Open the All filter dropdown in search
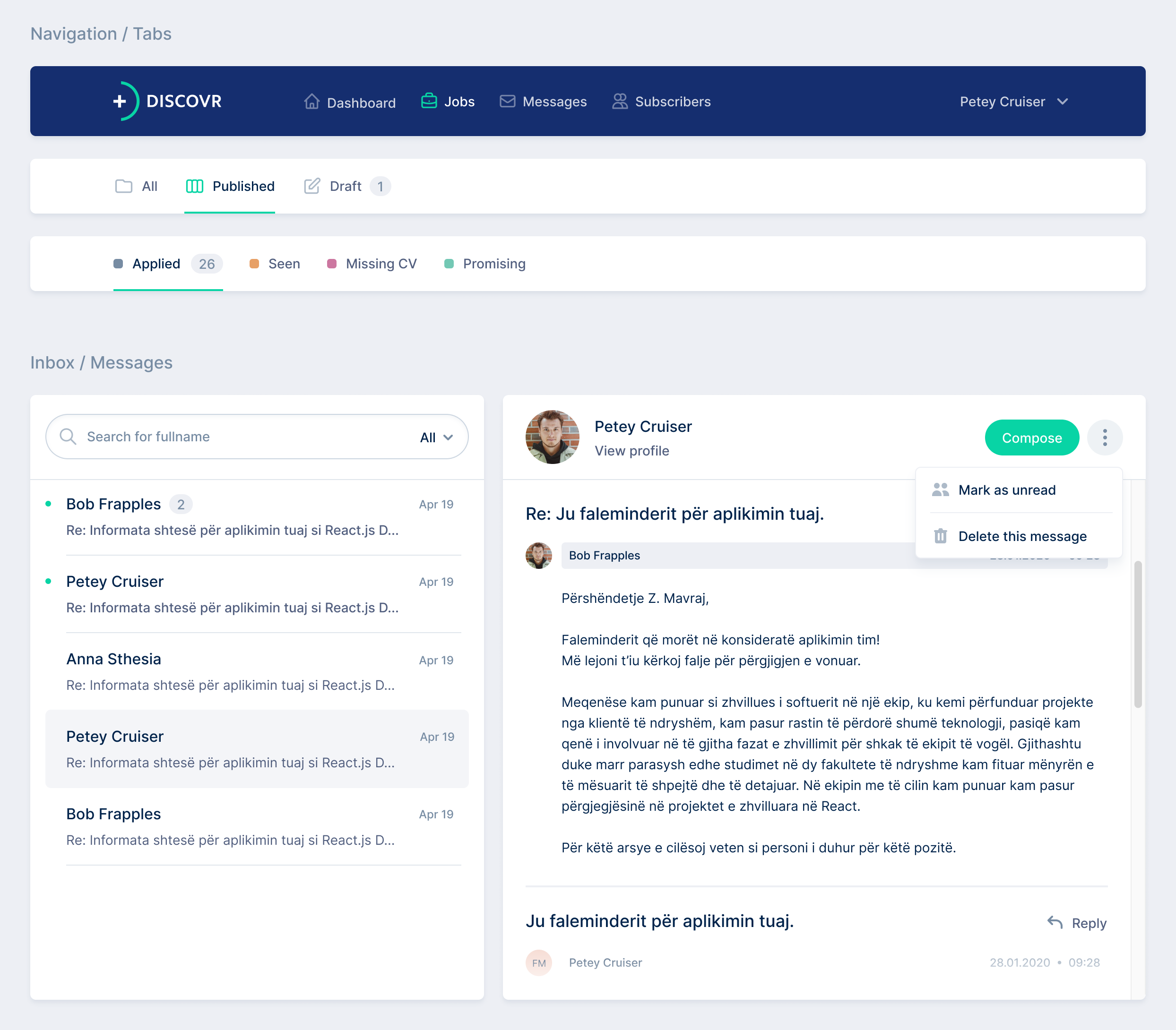Image resolution: width=1176 pixels, height=1030 pixels. coord(436,438)
